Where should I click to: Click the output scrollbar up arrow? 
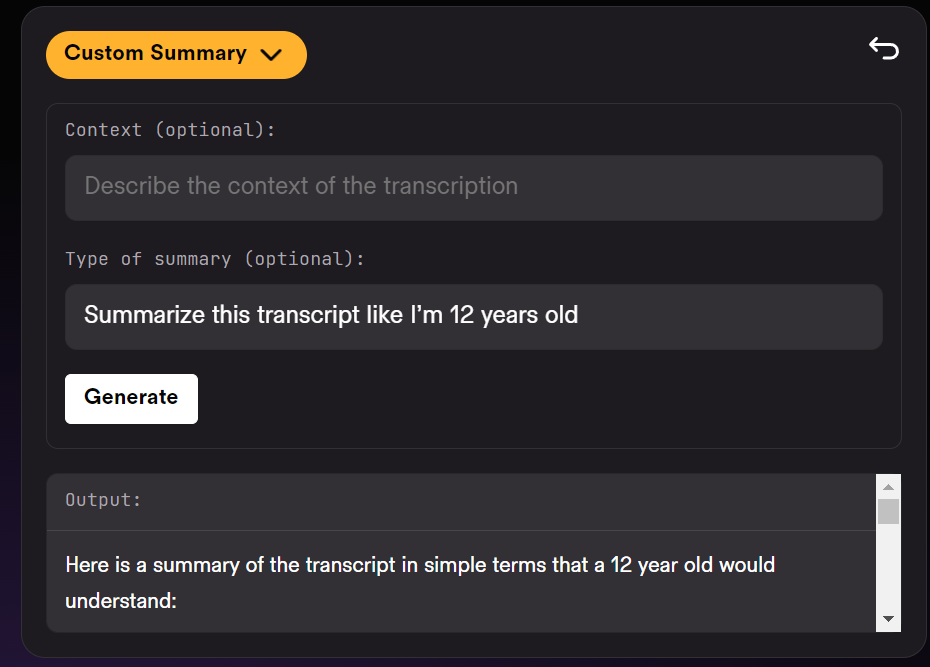(888, 486)
